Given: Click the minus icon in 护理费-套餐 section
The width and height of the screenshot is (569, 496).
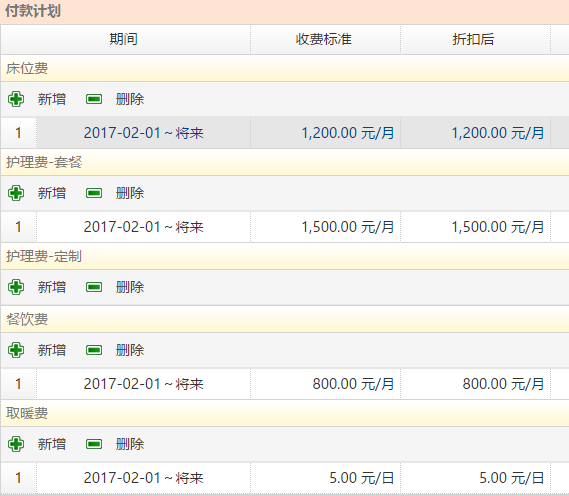Looking at the screenshot, I should tap(94, 193).
